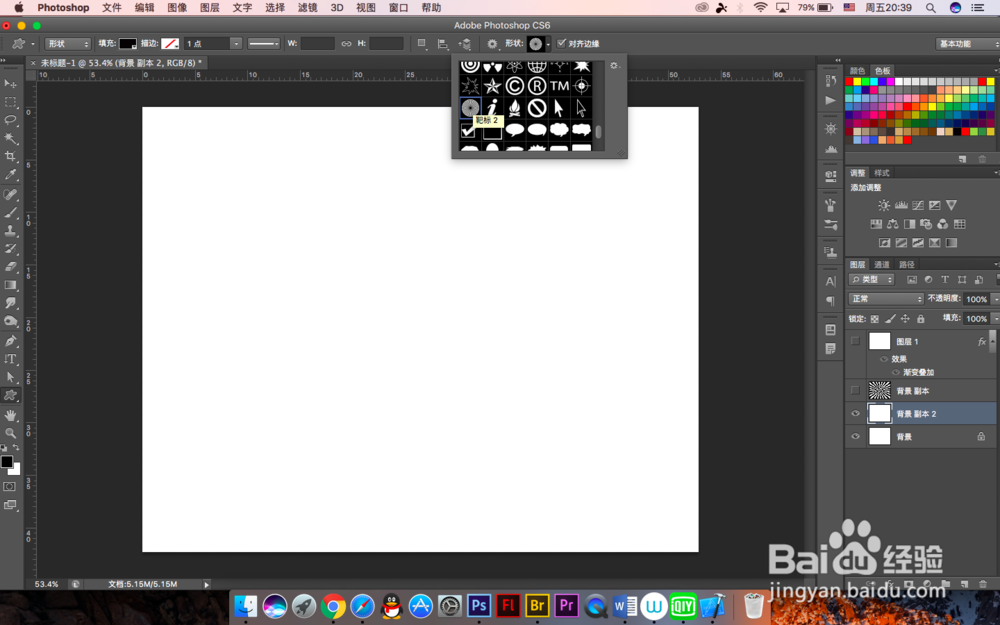Toggle visibility of 效果 effects
1000x625 pixels.
click(x=884, y=359)
